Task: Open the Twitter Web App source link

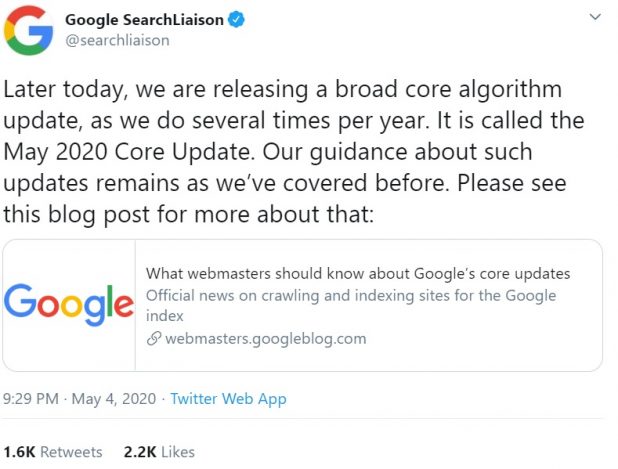Action: point(228,399)
